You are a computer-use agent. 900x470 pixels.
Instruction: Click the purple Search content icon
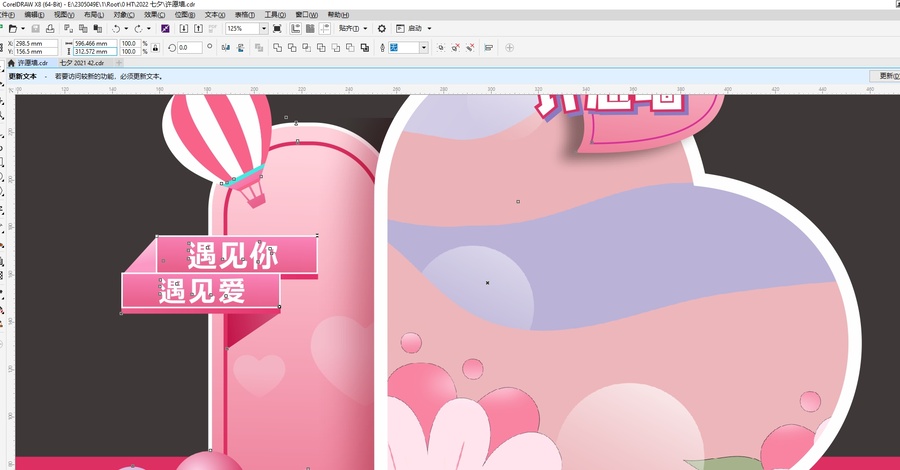click(x=165, y=29)
